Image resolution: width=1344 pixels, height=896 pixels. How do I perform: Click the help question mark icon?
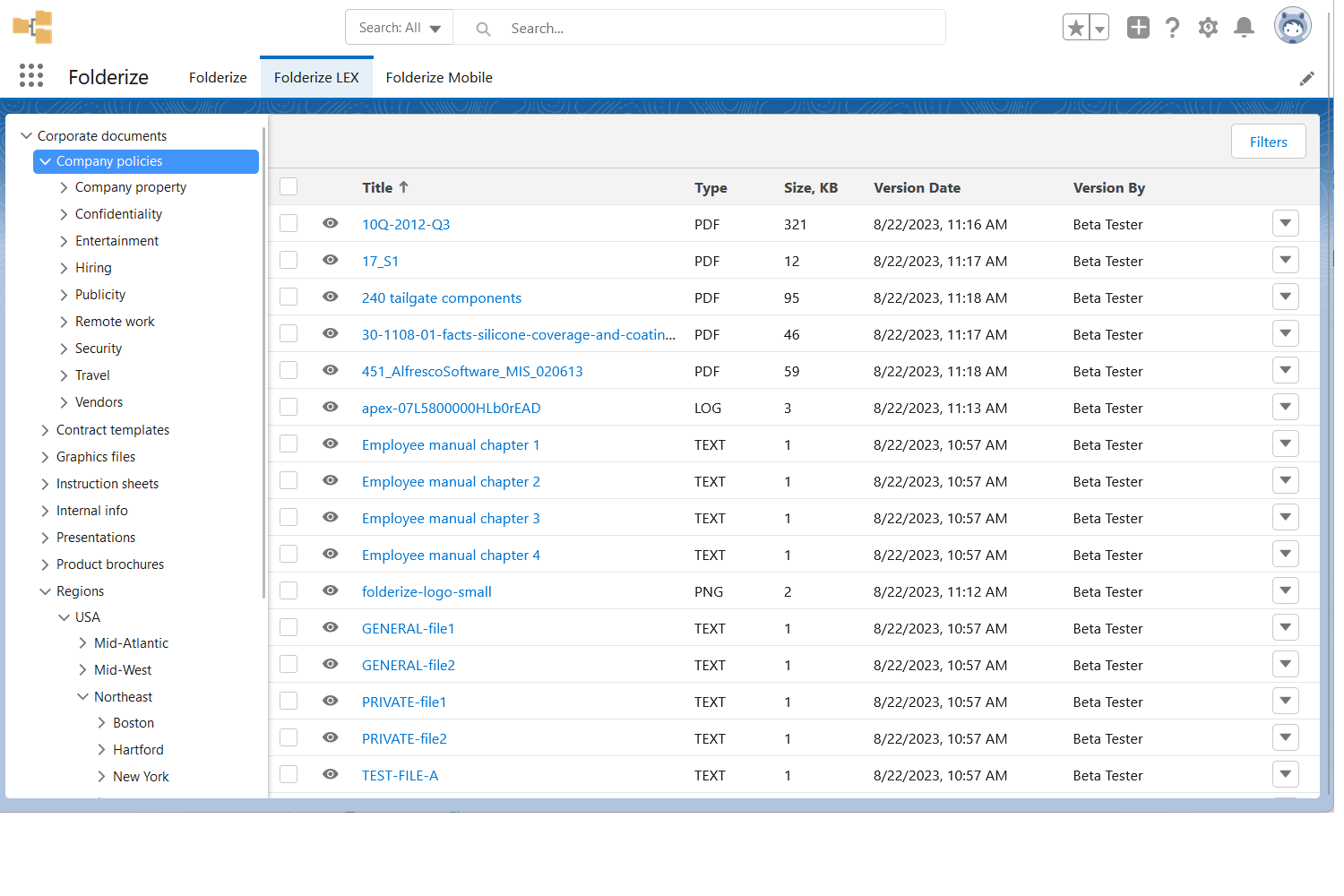click(x=1172, y=28)
